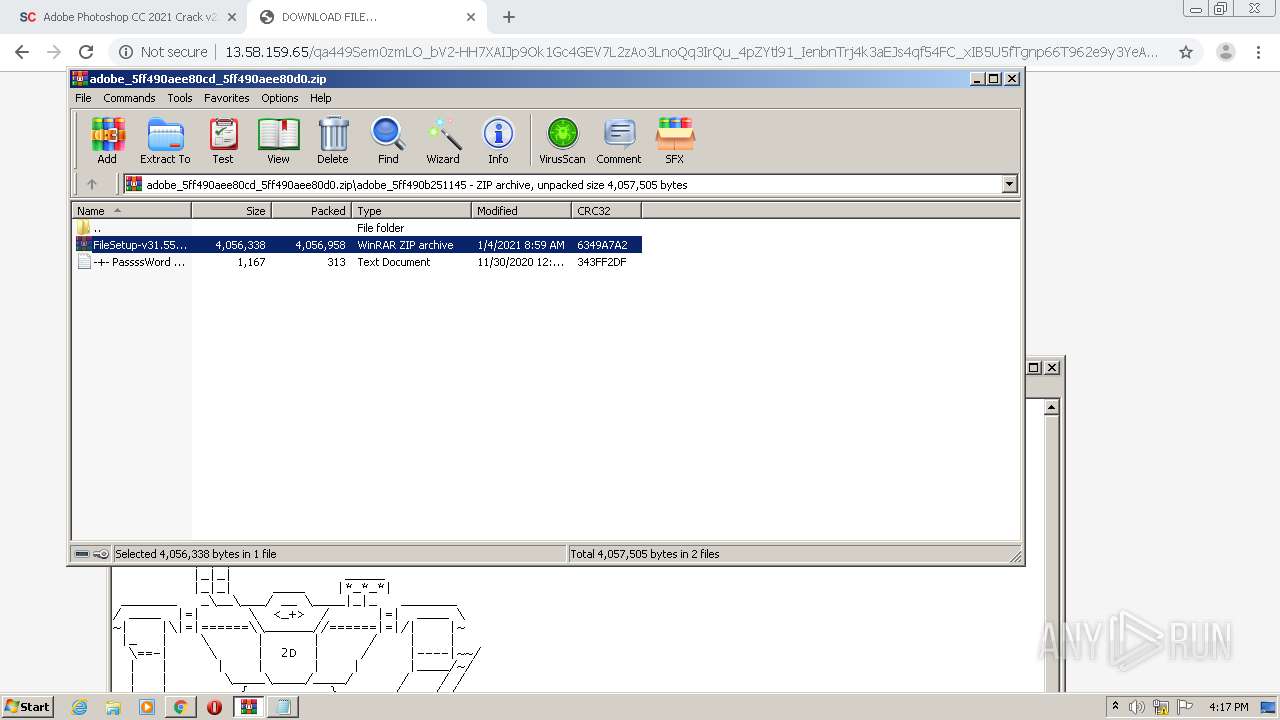Click 'Selected 4,056,338 bytes in 1 file' status

[x=195, y=554]
